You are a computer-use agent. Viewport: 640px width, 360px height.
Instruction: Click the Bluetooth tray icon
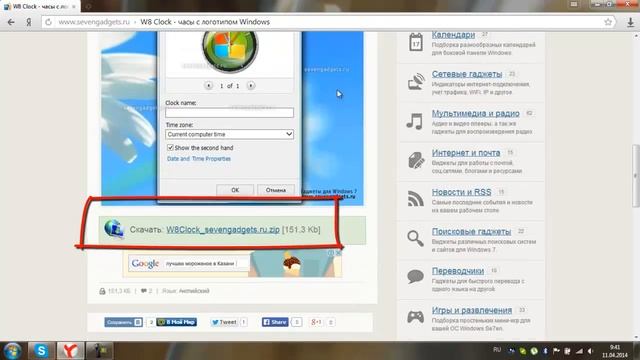tap(545, 351)
